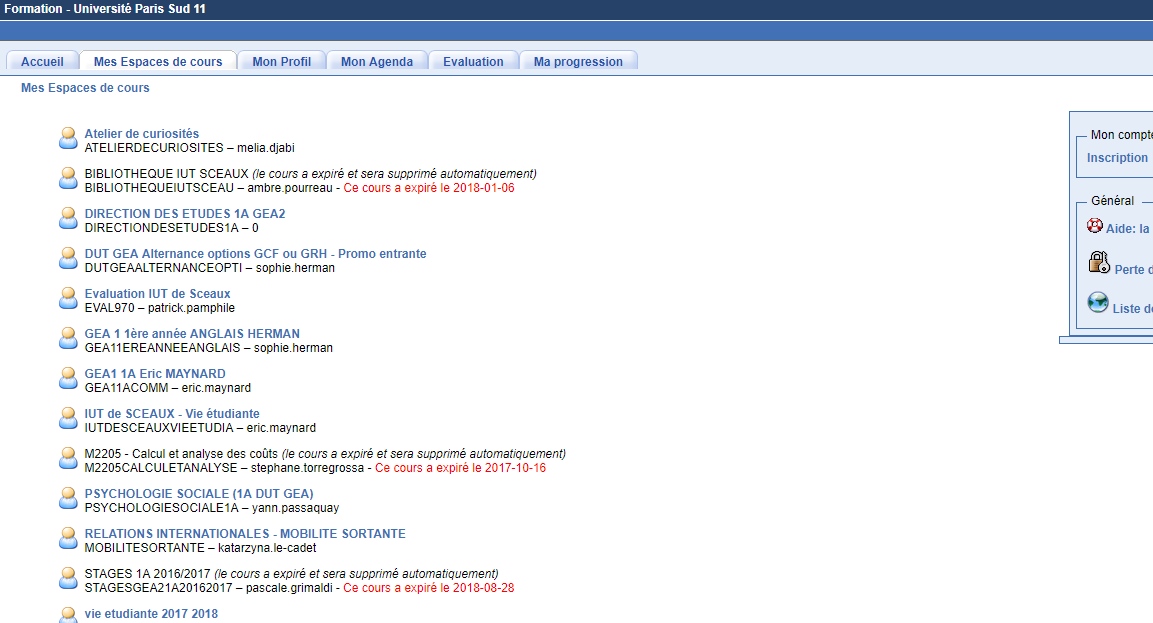Screen dimensions: 1153x623
Task: Click user icon beside RELATIONS INTERNATIONALES course
Action: (x=68, y=538)
